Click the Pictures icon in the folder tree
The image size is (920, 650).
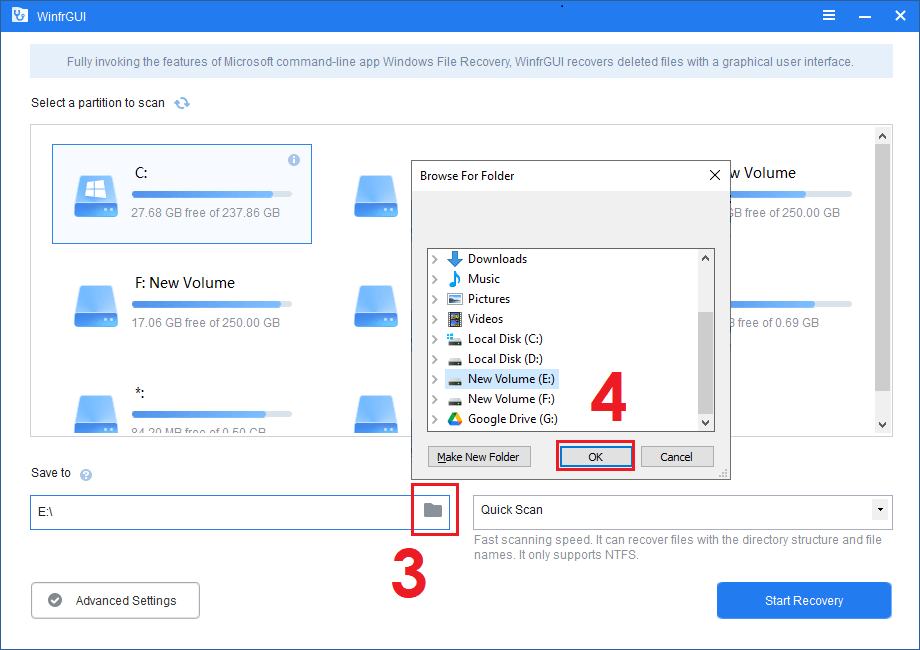455,298
